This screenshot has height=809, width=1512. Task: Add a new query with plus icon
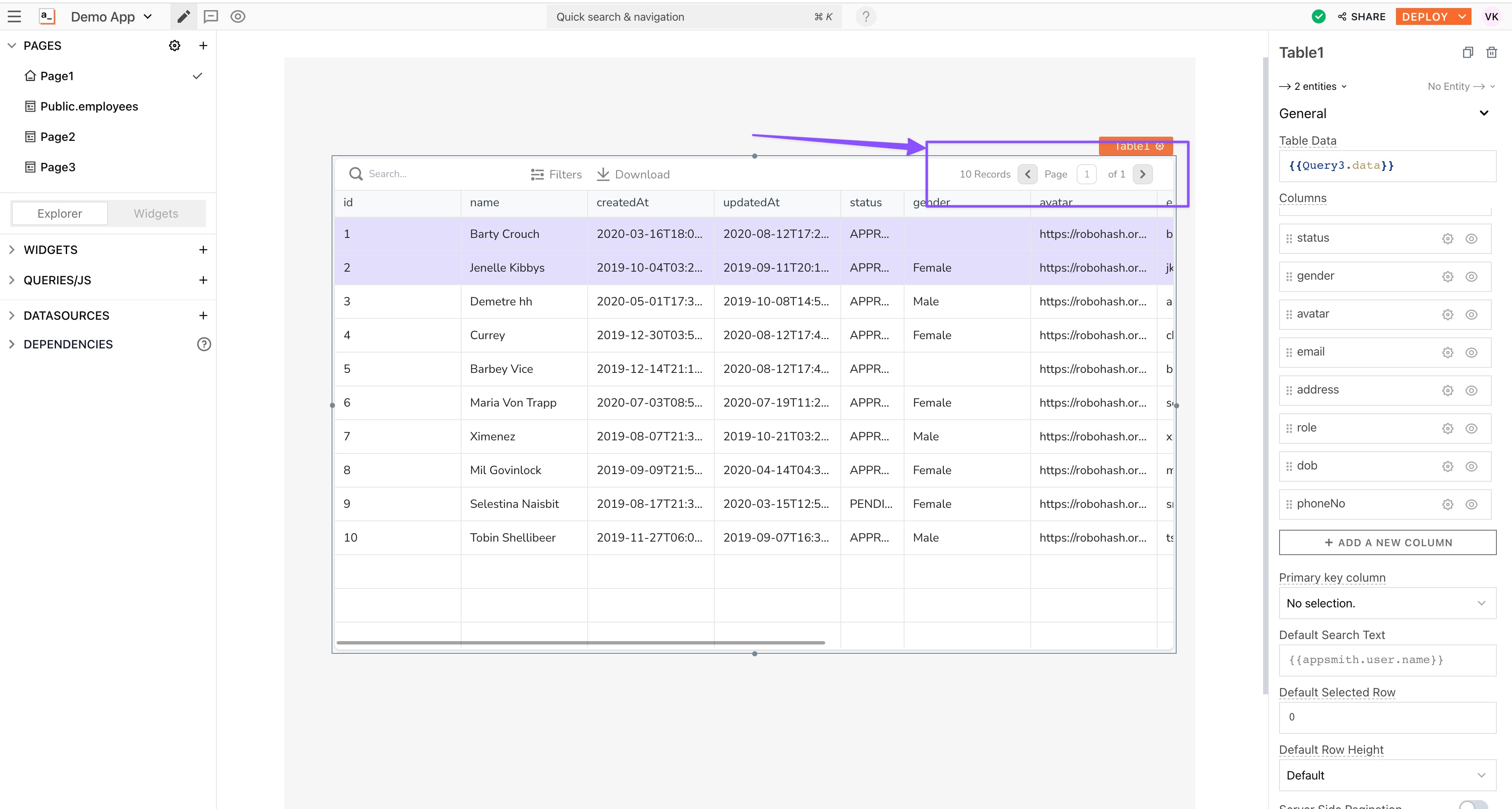click(x=203, y=280)
